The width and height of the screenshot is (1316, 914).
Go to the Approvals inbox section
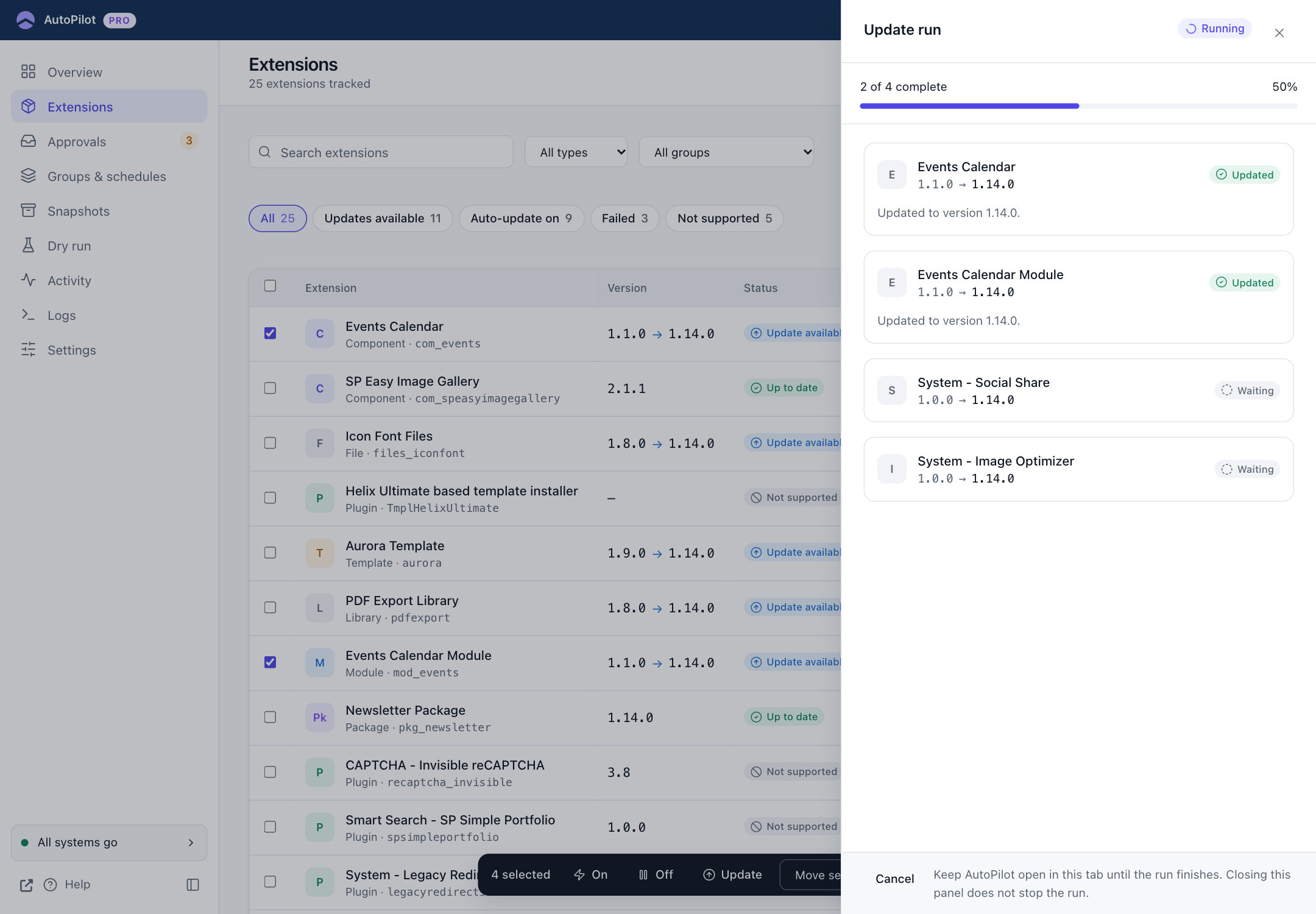coord(109,141)
